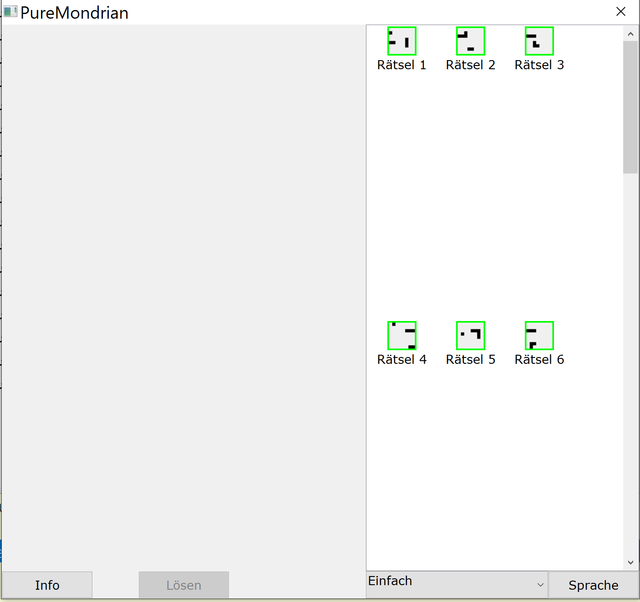Open the Rätsel 1 puzzle thumbnail

click(x=402, y=41)
